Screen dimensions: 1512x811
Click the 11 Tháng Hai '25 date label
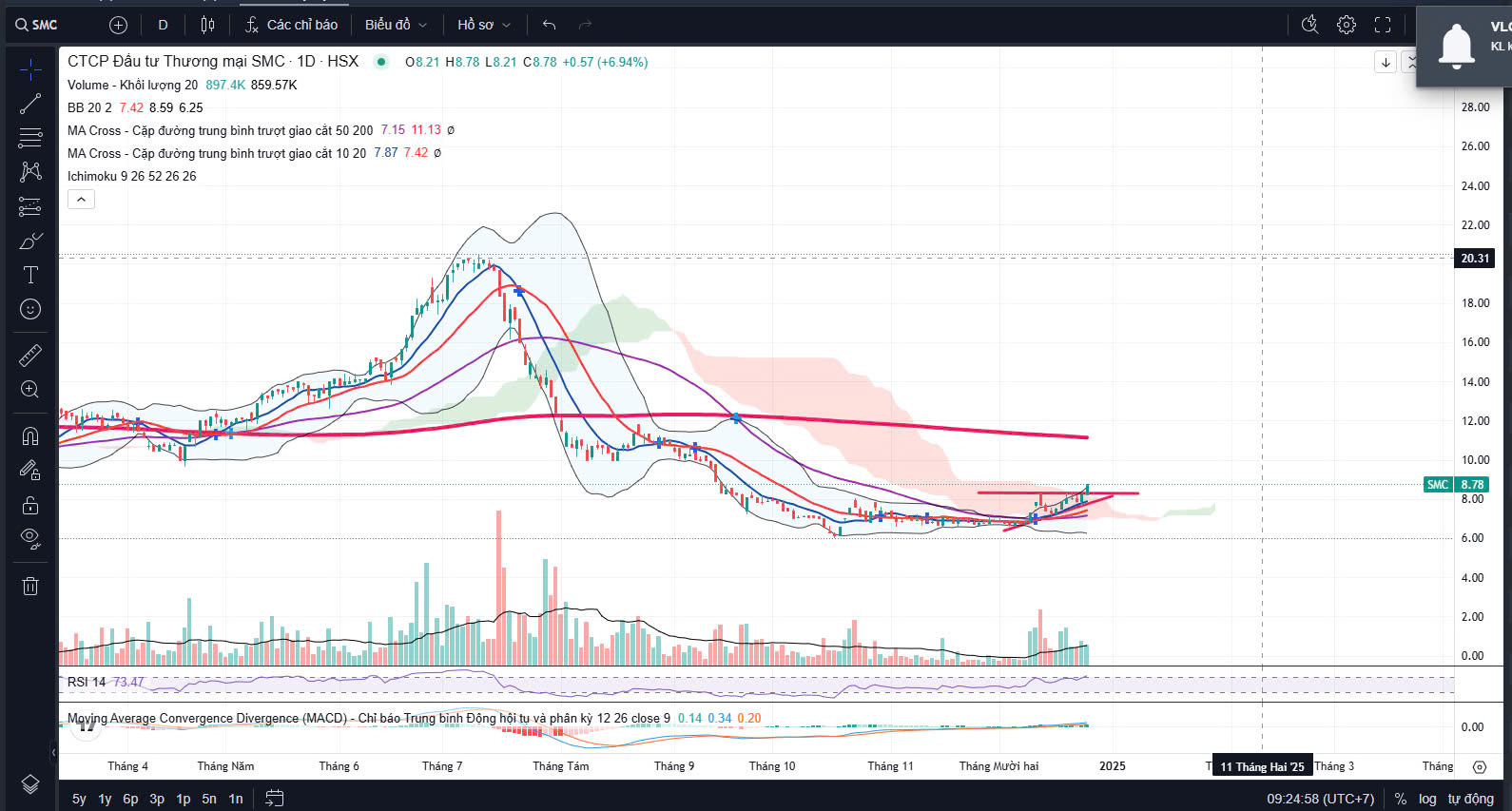pyautogui.click(x=1262, y=766)
